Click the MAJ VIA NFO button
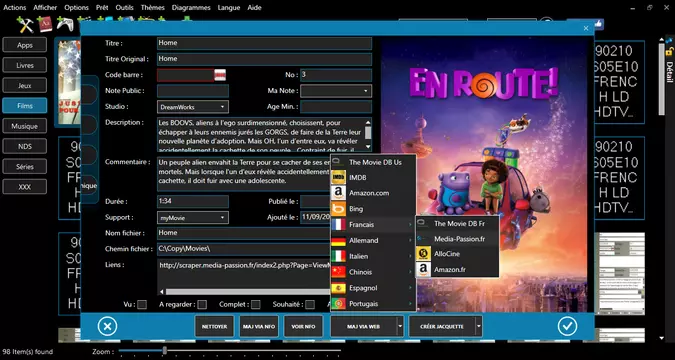This screenshot has height=360, width=675. (x=259, y=326)
